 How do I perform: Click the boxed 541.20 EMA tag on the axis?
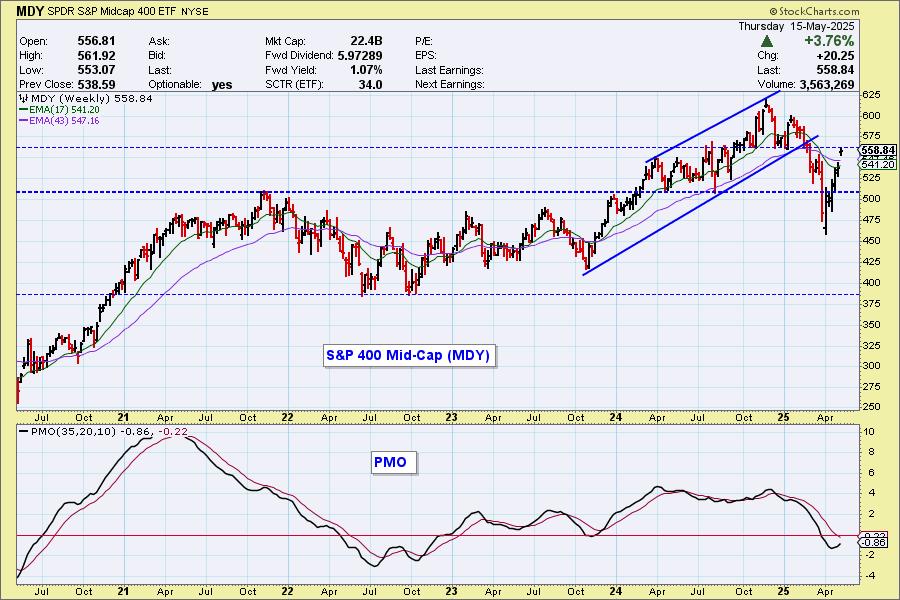pyautogui.click(x=878, y=164)
